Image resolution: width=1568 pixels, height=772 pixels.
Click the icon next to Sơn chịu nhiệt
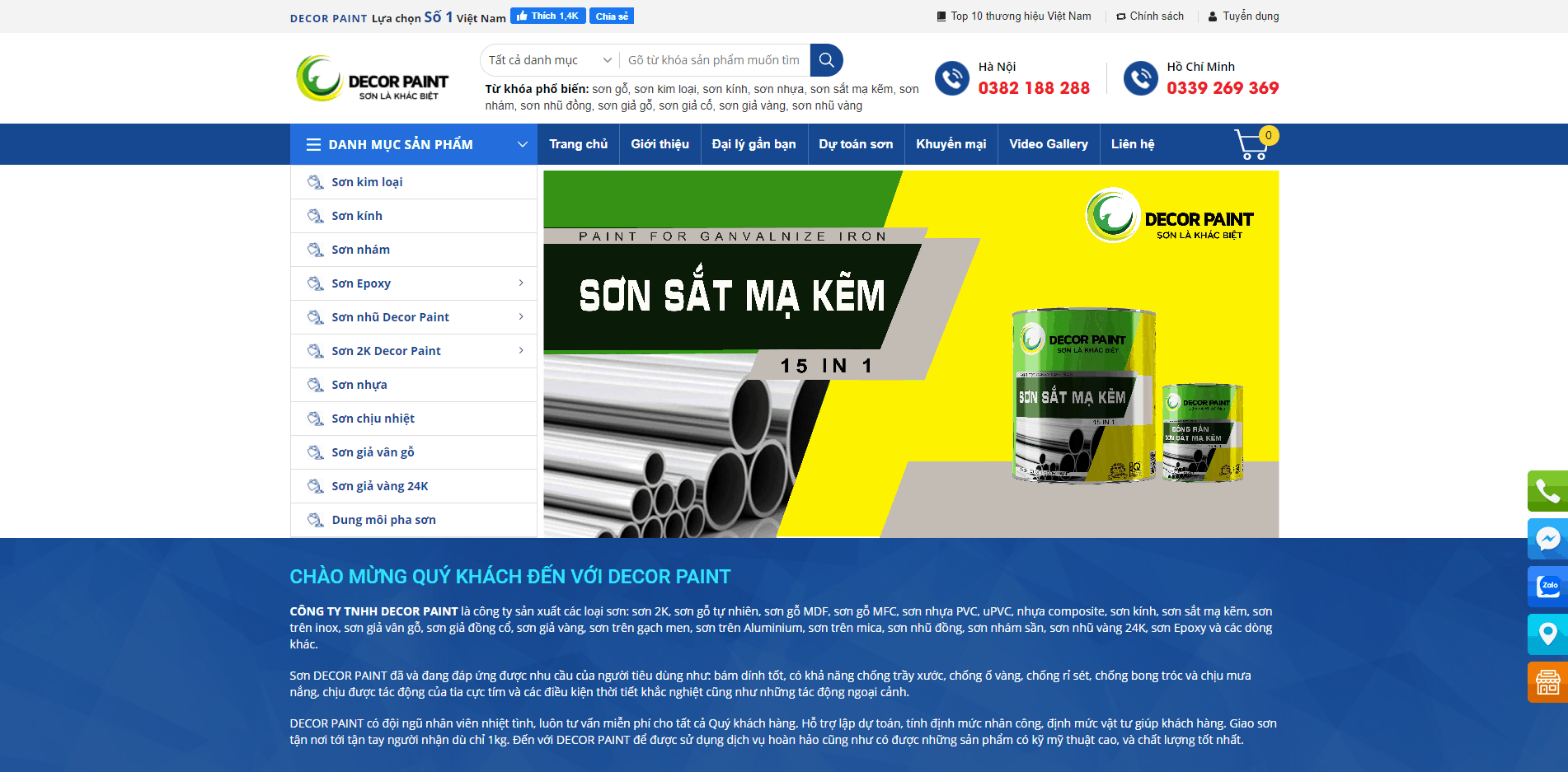tap(315, 419)
